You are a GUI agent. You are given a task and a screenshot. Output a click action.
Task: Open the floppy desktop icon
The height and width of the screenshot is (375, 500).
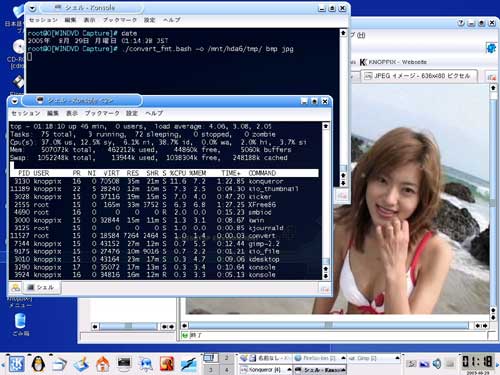coord(18,82)
